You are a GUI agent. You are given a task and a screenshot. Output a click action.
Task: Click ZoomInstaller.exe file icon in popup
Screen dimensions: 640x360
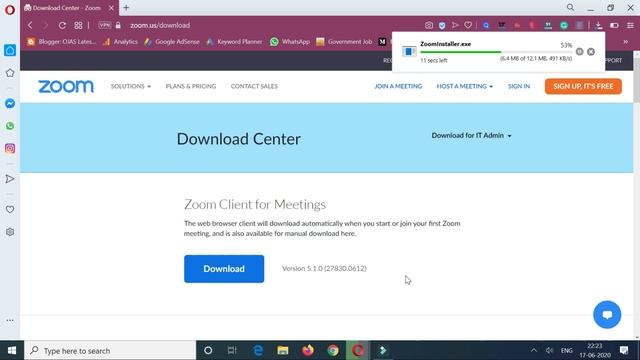[409, 51]
